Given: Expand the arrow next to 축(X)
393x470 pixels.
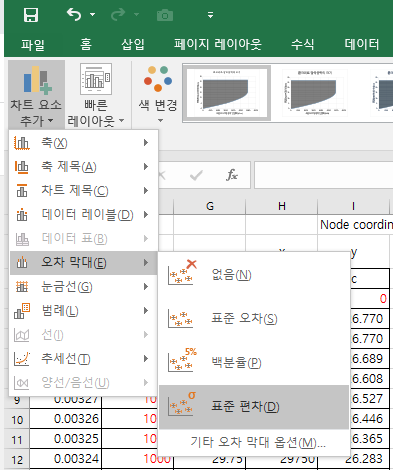Looking at the screenshot, I should tap(146, 143).
